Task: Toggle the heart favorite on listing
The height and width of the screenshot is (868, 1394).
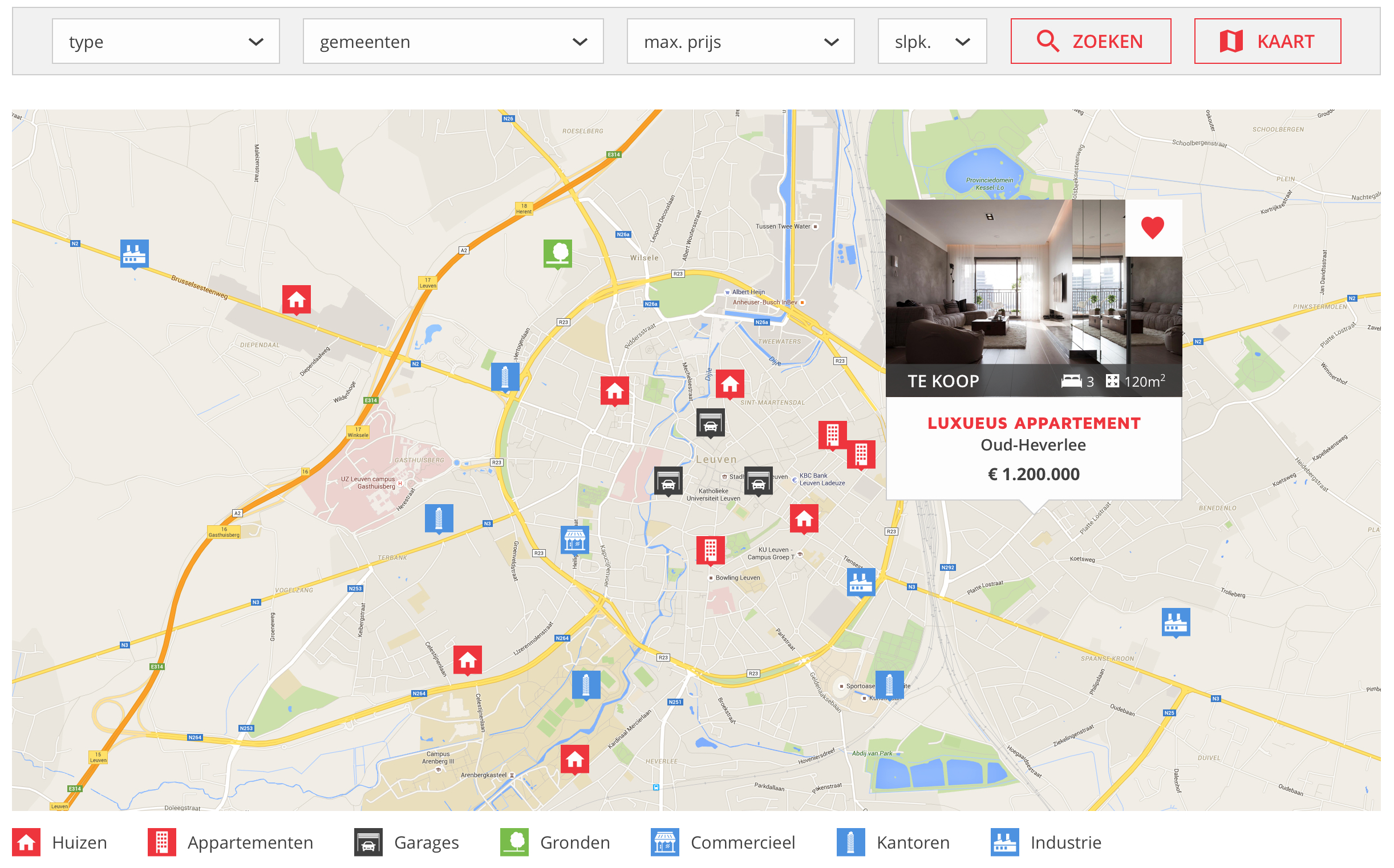Action: click(1153, 228)
